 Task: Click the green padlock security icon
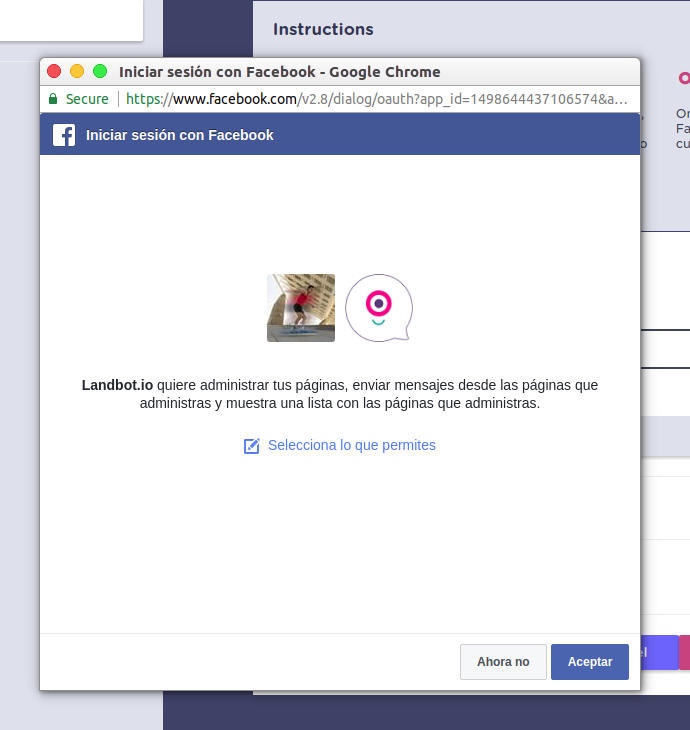53,99
